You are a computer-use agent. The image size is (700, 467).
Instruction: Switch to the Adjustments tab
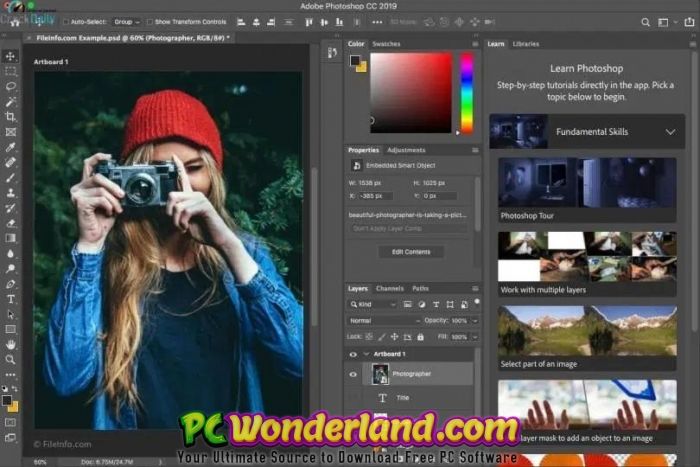tap(406, 150)
